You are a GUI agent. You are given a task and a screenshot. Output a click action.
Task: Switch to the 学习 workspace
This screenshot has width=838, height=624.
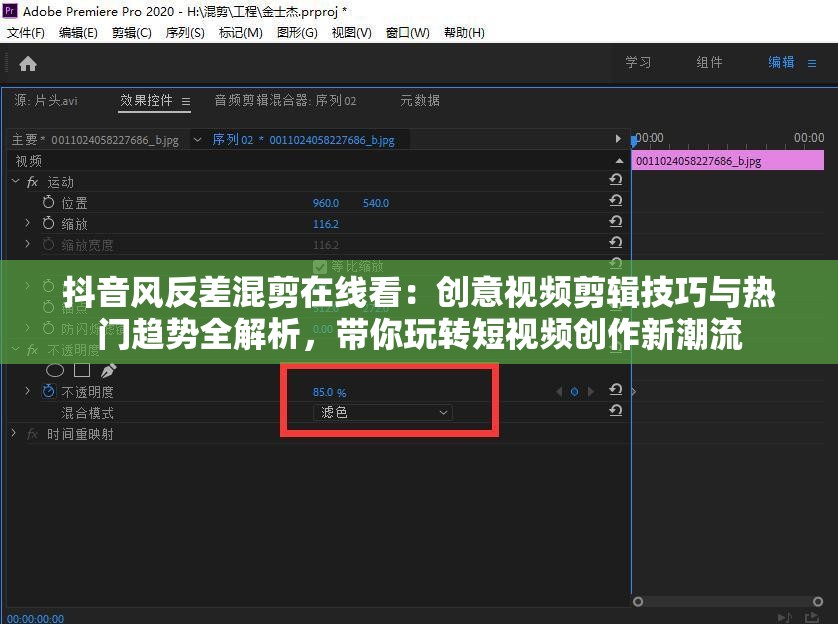[639, 62]
